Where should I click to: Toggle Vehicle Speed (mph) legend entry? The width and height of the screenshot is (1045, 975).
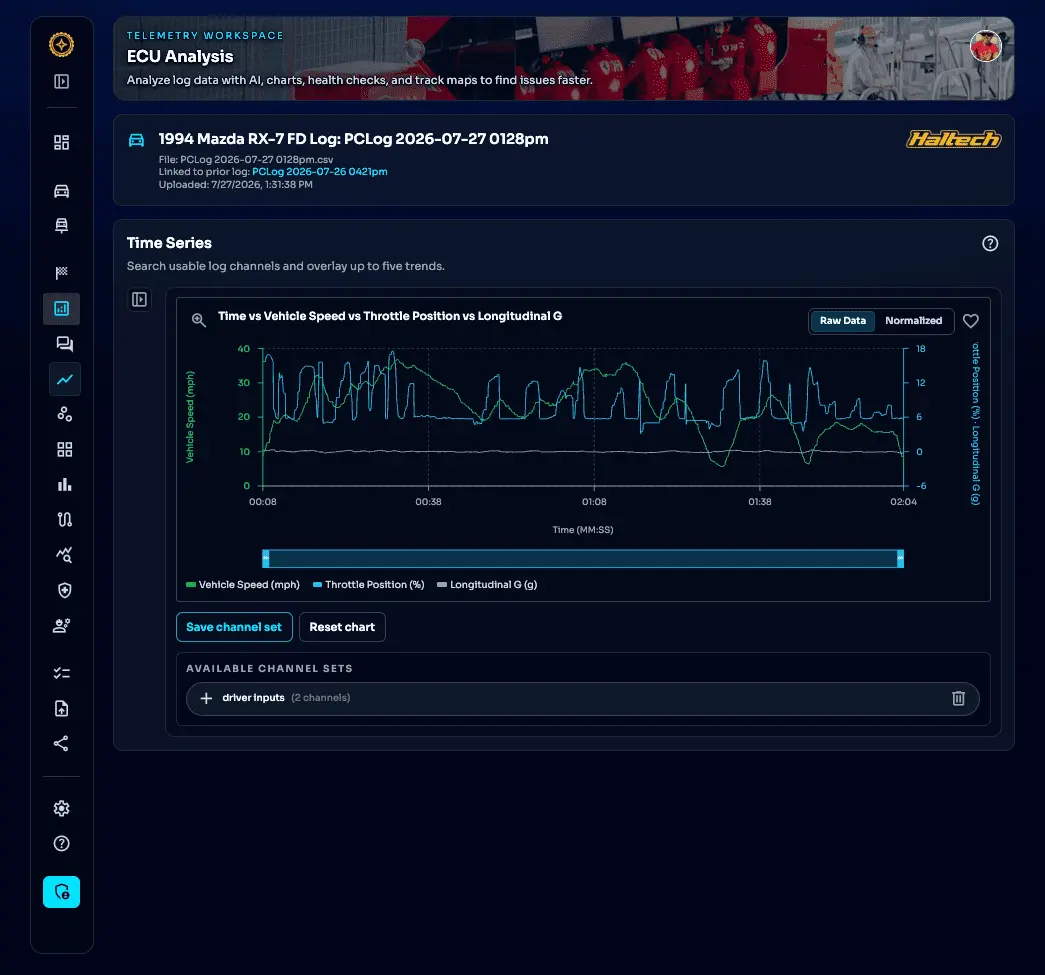coord(243,584)
